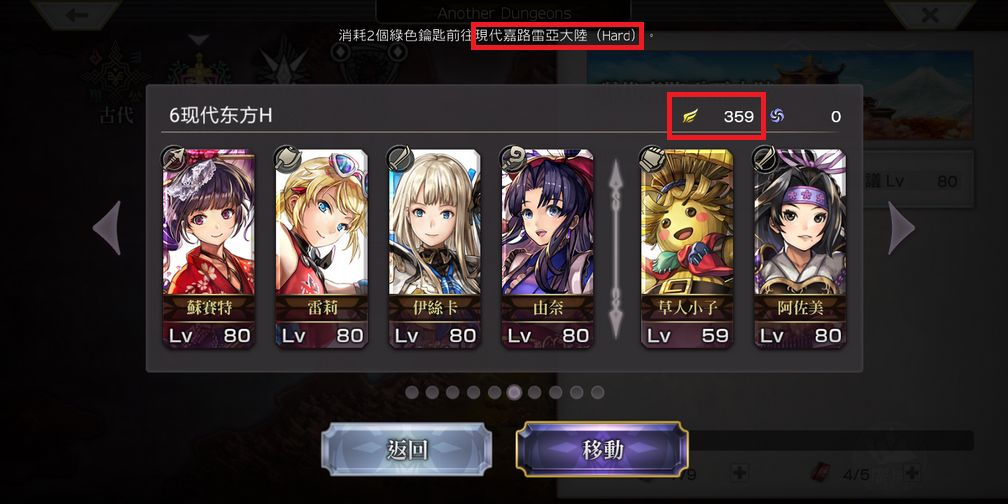This screenshot has height=504, width=1008.
Task: Select the 伊絲卡 character card
Action: 435,249
